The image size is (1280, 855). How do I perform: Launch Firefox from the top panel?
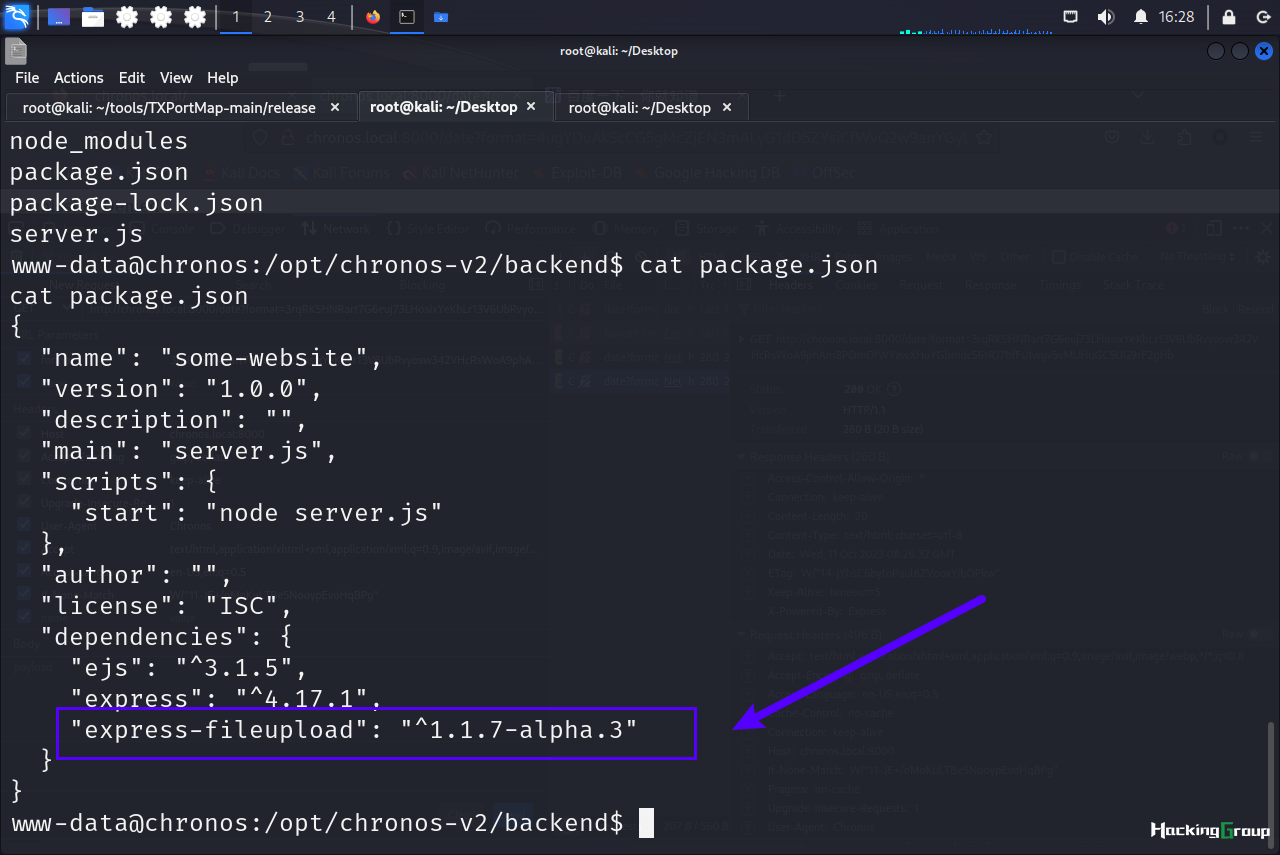[374, 17]
